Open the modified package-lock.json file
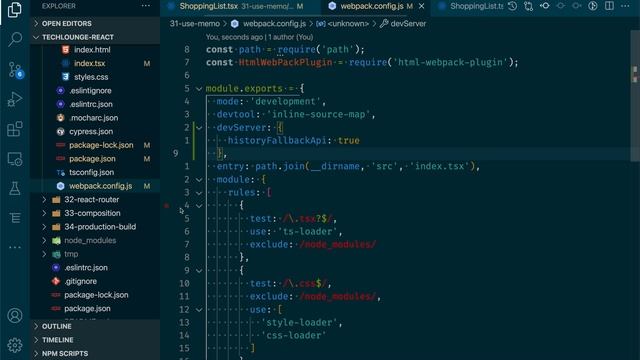The image size is (640, 360). [x=101, y=145]
